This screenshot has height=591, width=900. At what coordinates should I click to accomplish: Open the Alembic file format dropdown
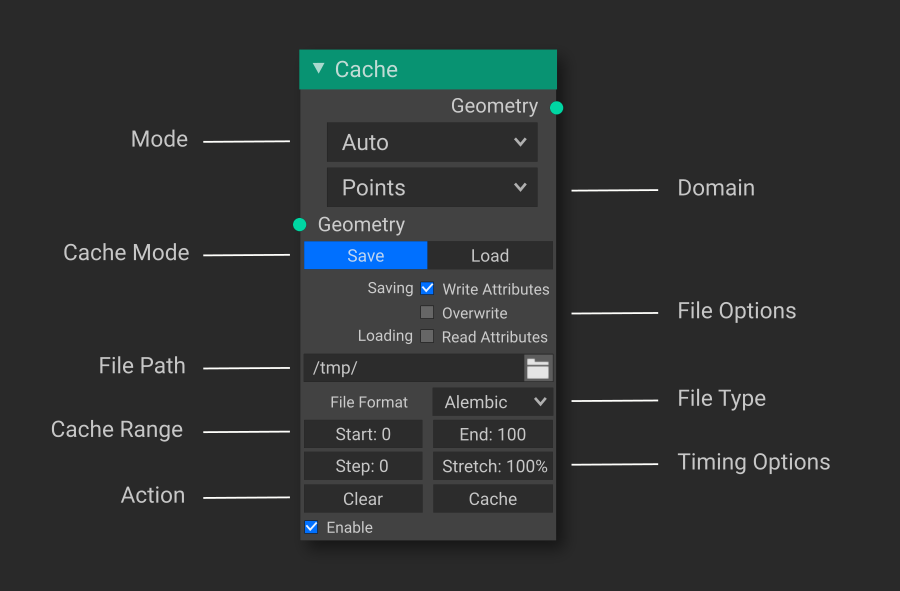coord(493,402)
